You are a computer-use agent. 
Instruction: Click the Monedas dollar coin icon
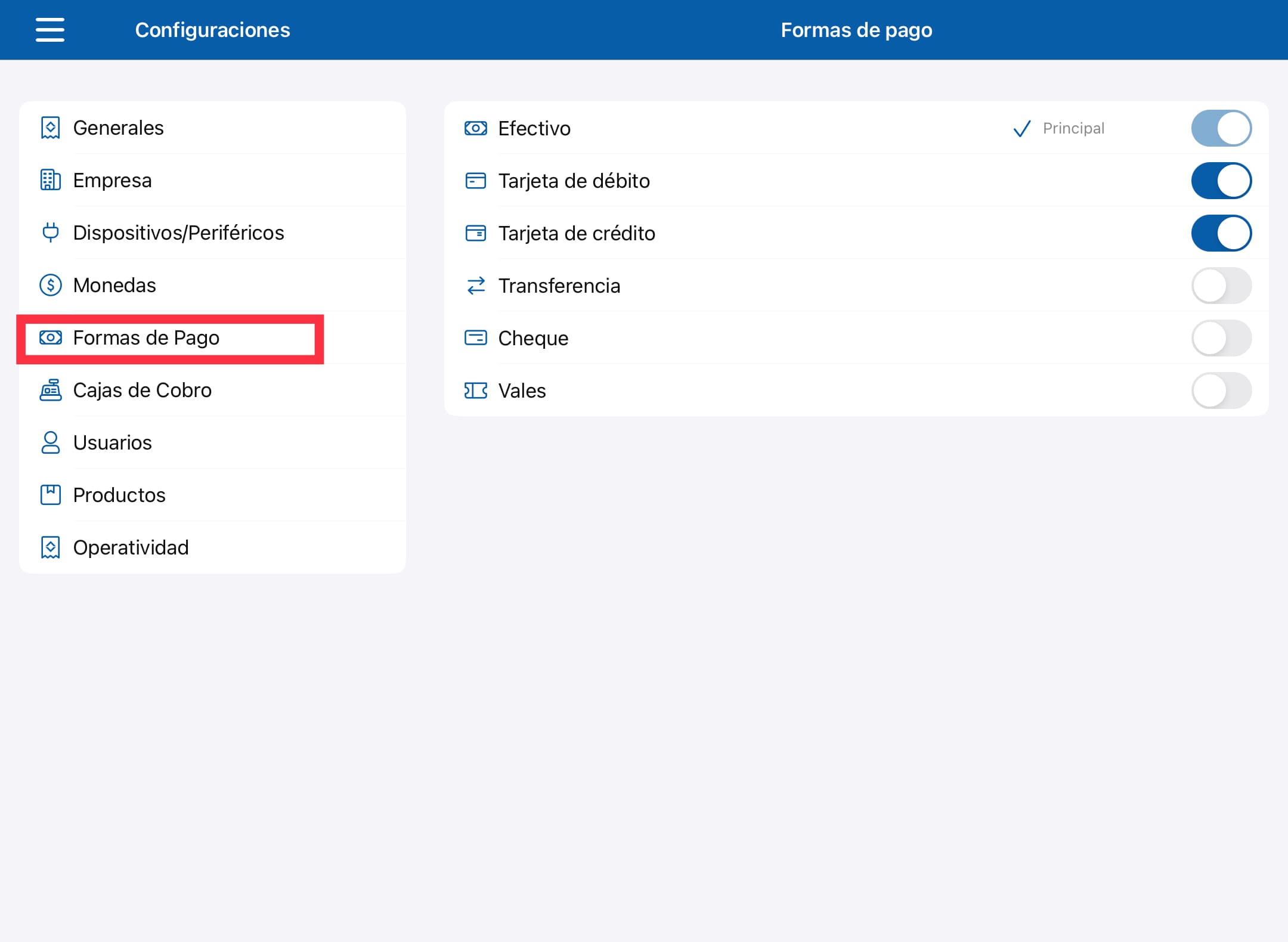[x=51, y=285]
